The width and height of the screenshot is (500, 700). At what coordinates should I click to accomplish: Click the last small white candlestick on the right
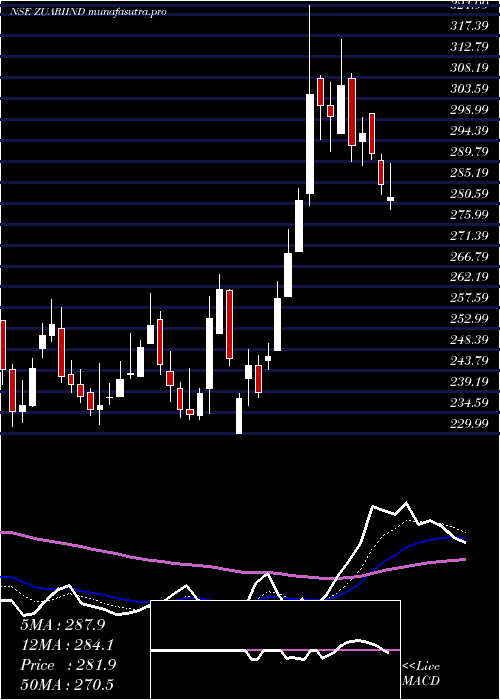pos(391,199)
